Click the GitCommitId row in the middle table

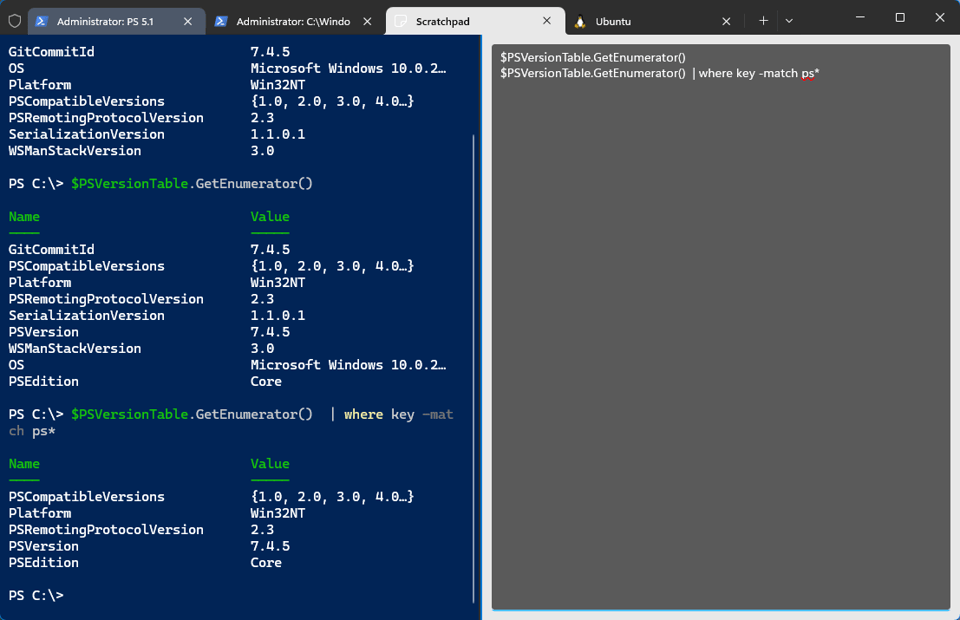point(149,250)
